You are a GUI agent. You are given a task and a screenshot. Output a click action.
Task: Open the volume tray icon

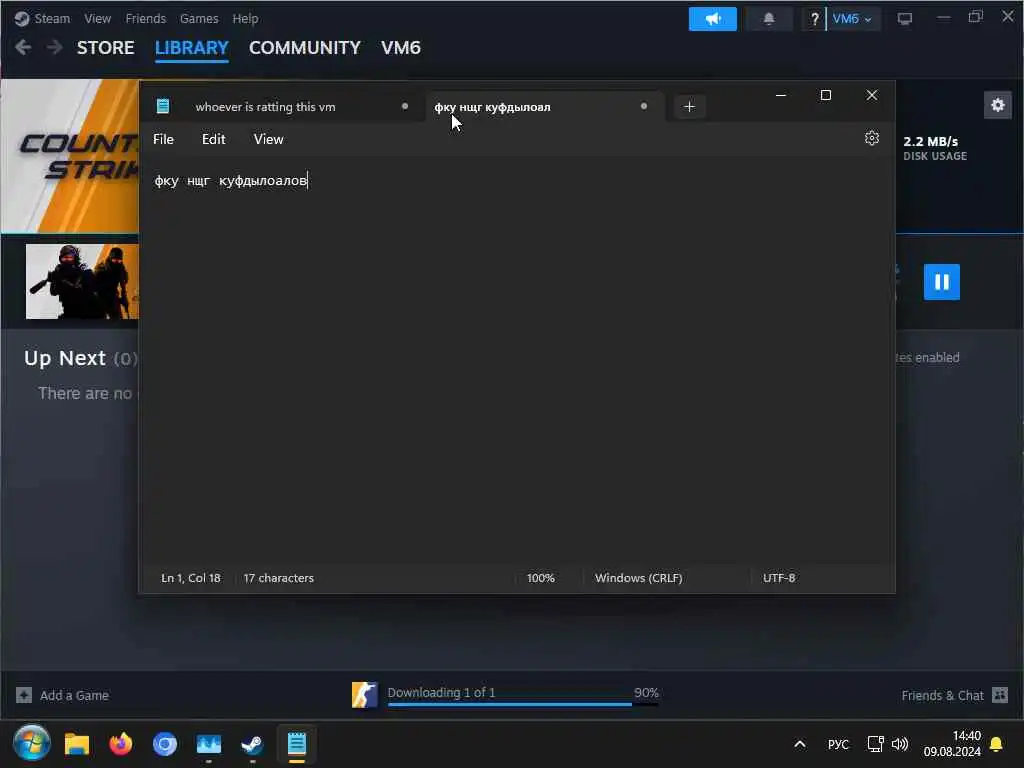[900, 744]
